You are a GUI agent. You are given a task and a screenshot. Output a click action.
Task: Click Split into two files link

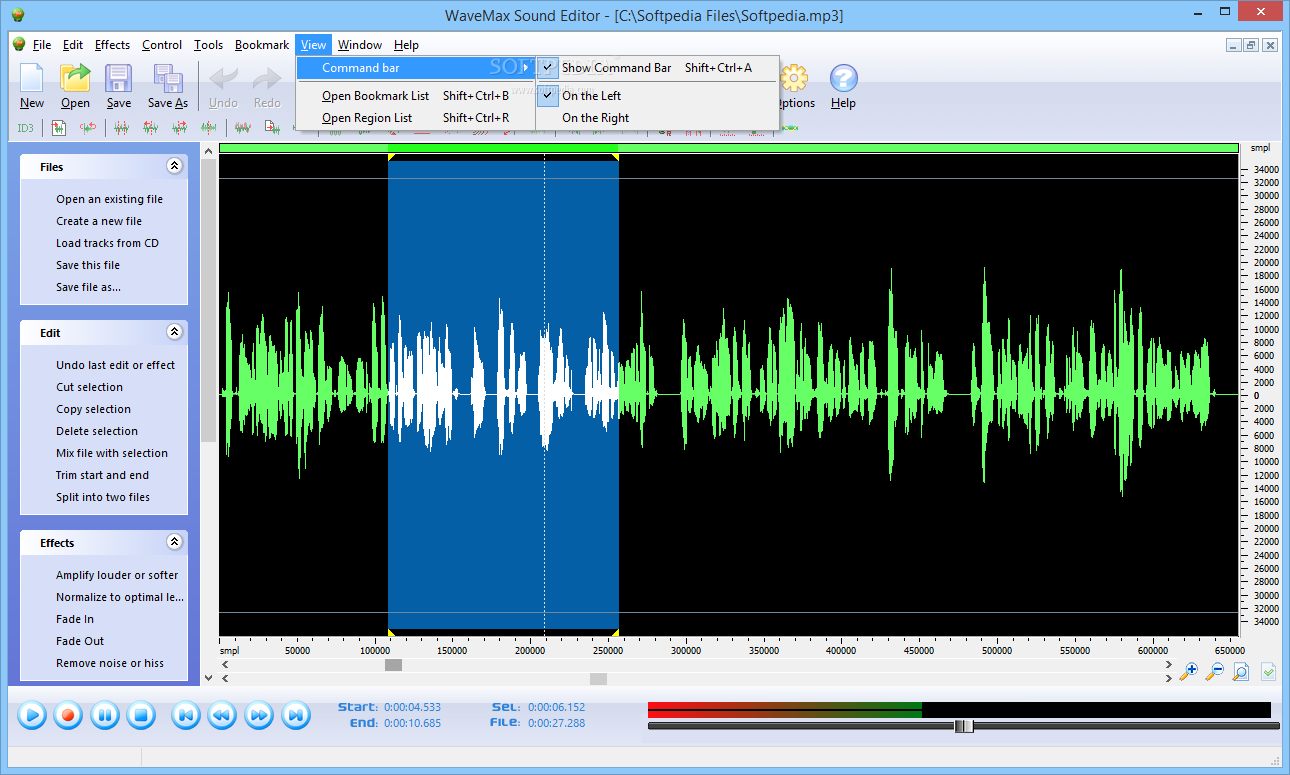pos(103,497)
